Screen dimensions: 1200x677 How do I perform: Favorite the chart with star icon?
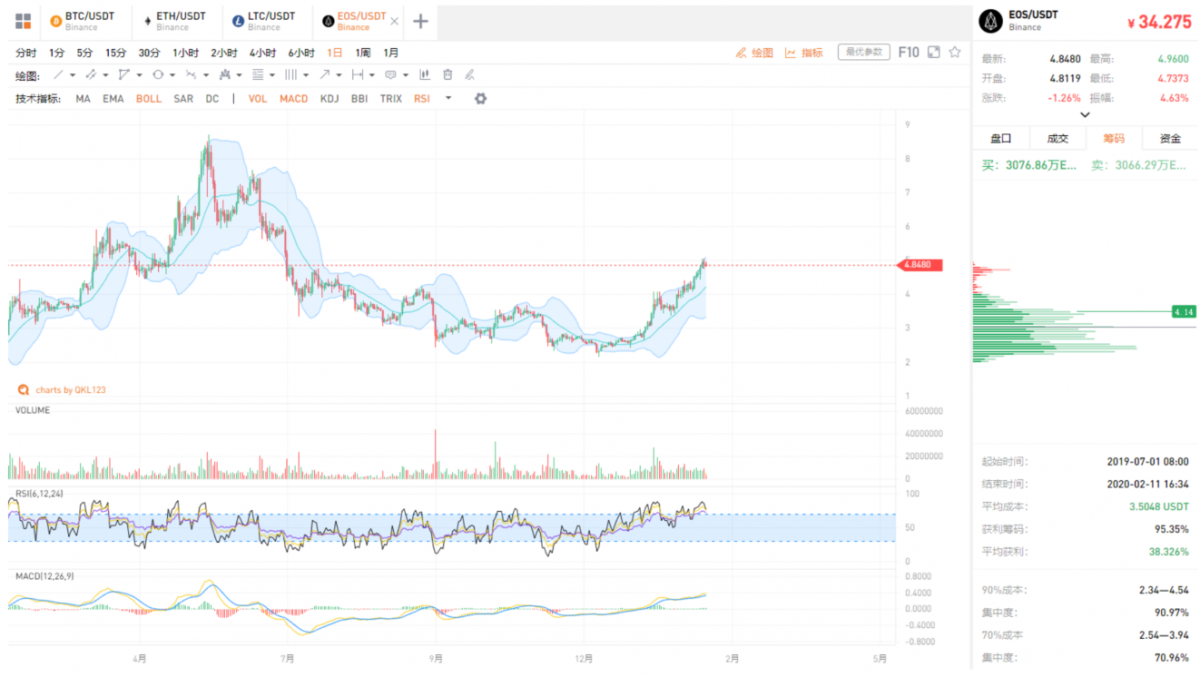pos(955,52)
